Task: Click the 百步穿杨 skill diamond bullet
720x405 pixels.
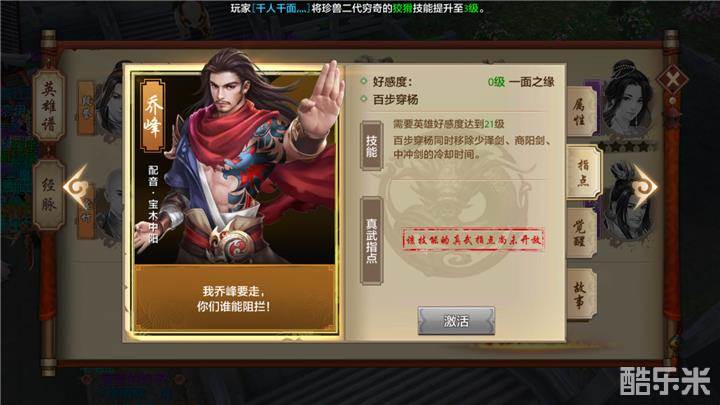Action: (364, 99)
